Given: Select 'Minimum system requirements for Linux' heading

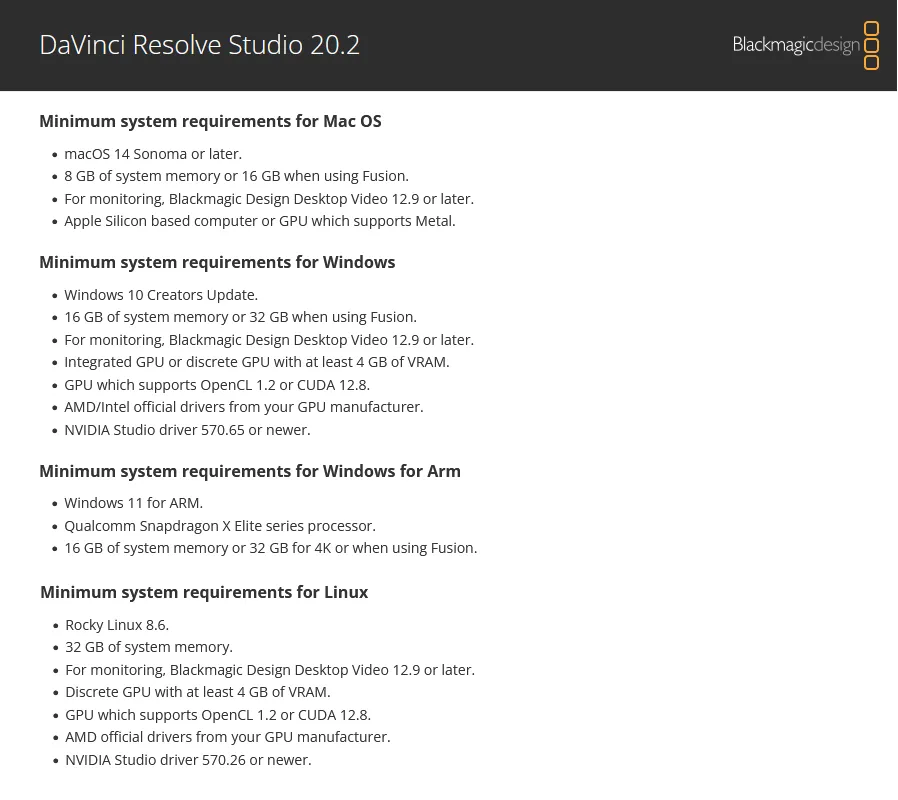Looking at the screenshot, I should click(204, 592).
